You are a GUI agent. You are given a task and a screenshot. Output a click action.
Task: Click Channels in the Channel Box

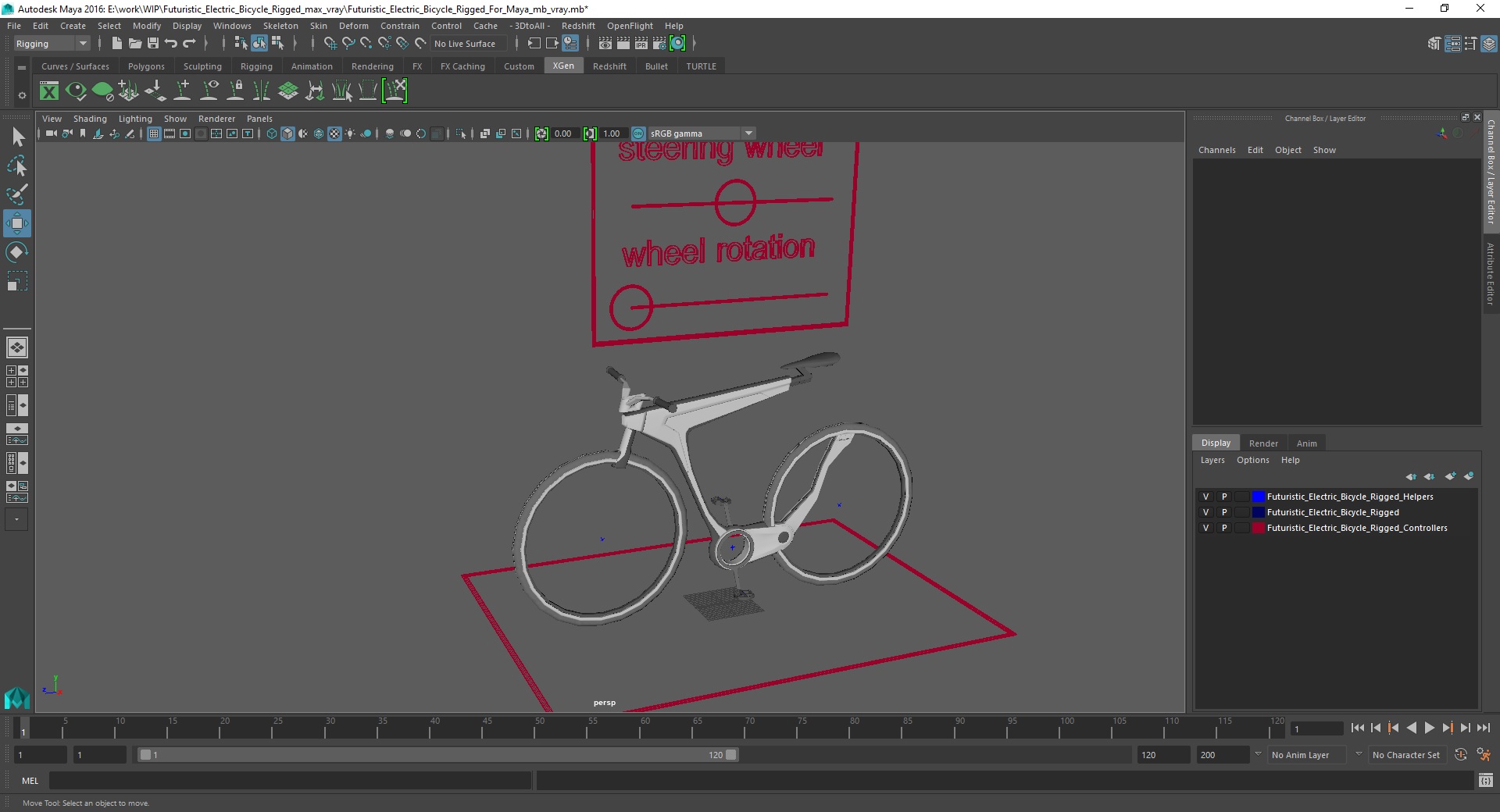click(x=1216, y=150)
